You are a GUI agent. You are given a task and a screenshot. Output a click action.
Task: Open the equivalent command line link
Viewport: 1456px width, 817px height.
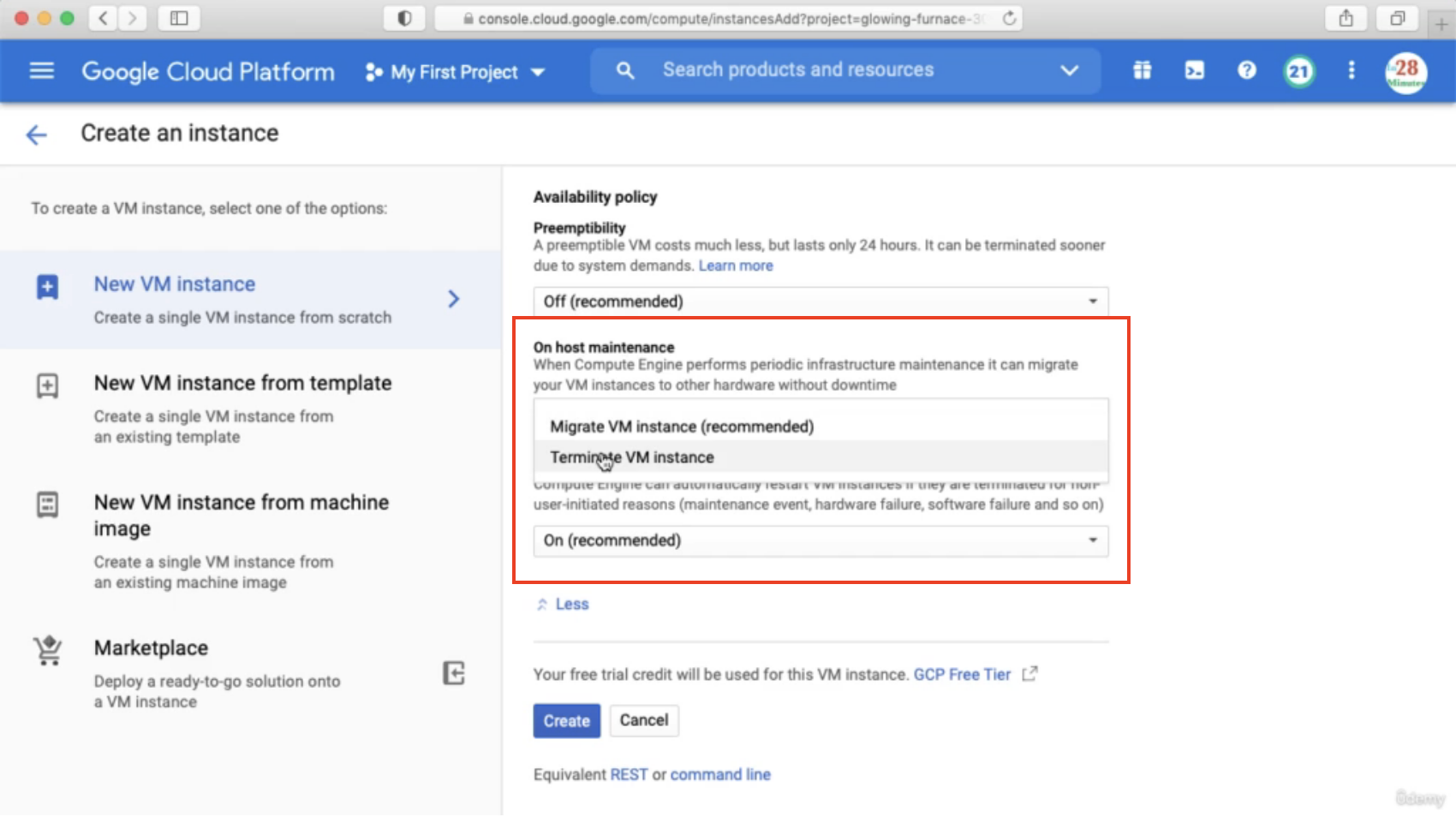[720, 774]
